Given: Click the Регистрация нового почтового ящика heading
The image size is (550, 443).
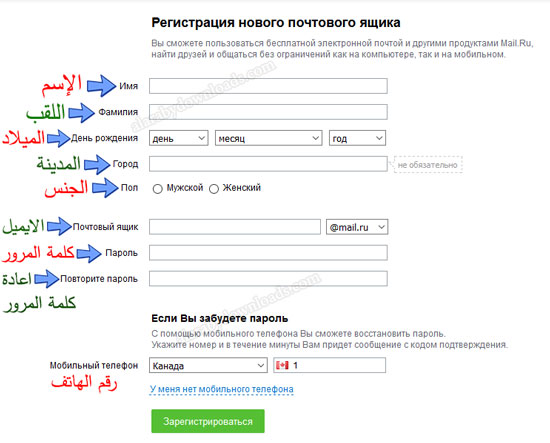Looking at the screenshot, I should point(276,23).
